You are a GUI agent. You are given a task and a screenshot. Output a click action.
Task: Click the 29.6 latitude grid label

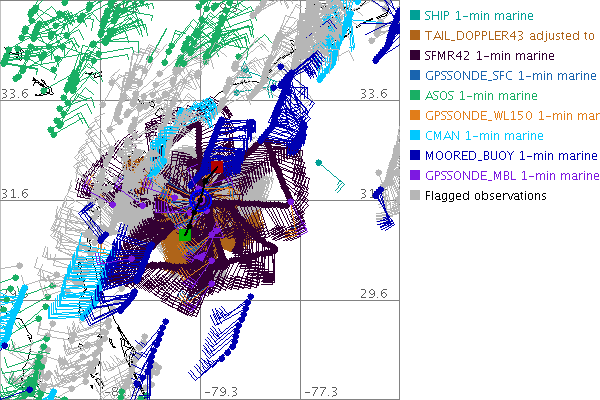point(373,293)
